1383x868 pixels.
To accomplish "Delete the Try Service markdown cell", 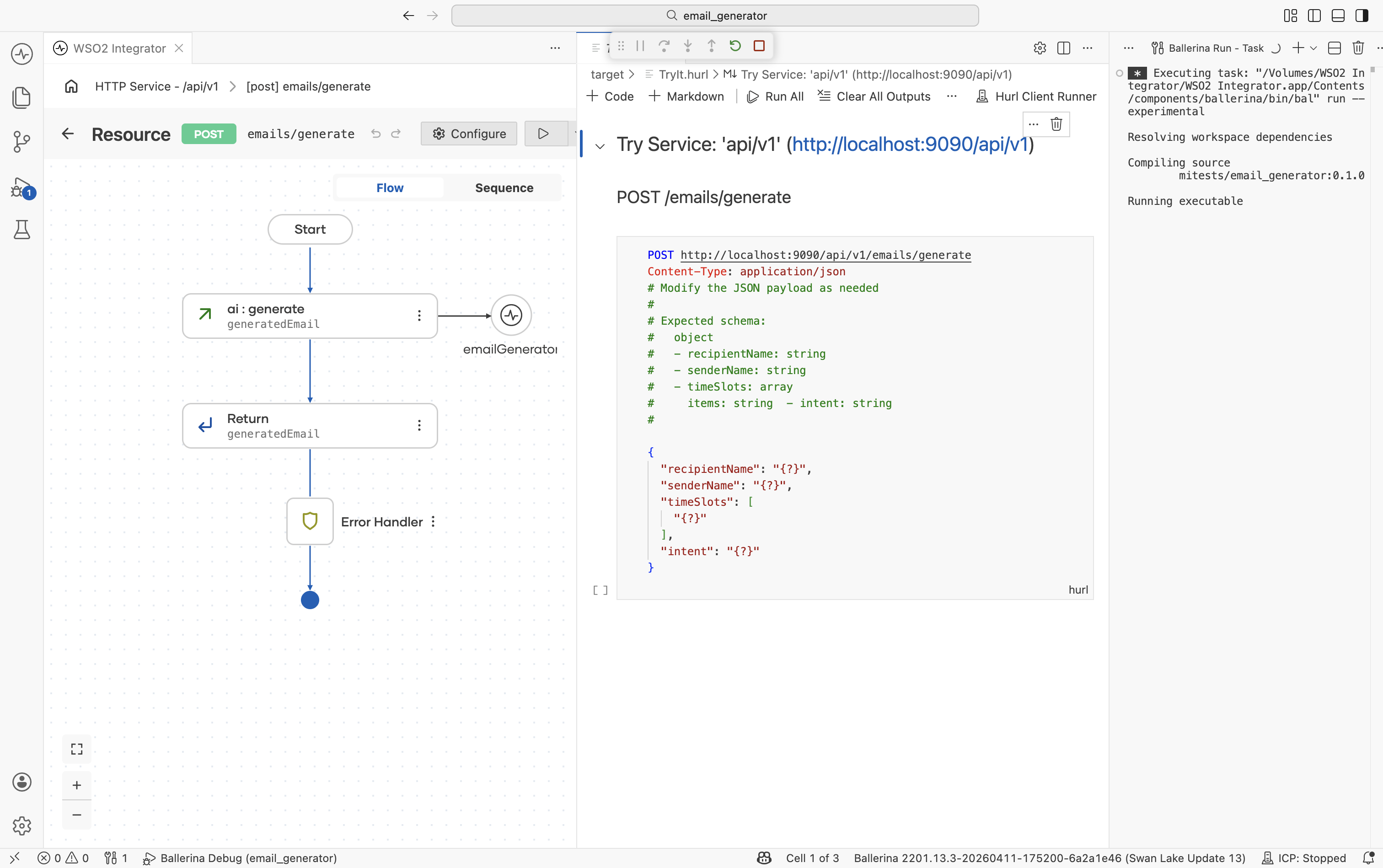I will pos(1056,124).
